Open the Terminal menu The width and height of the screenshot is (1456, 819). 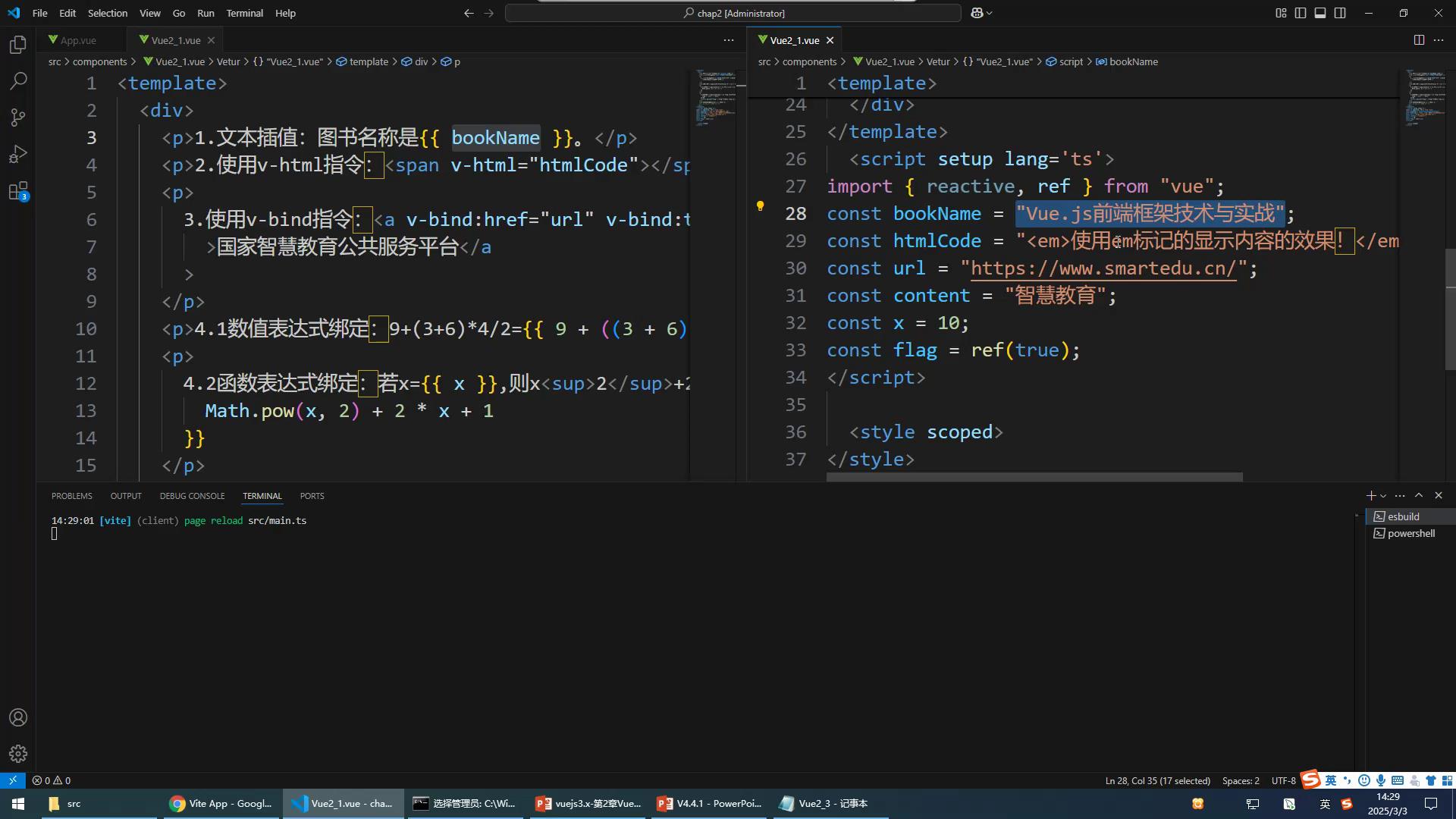(244, 13)
